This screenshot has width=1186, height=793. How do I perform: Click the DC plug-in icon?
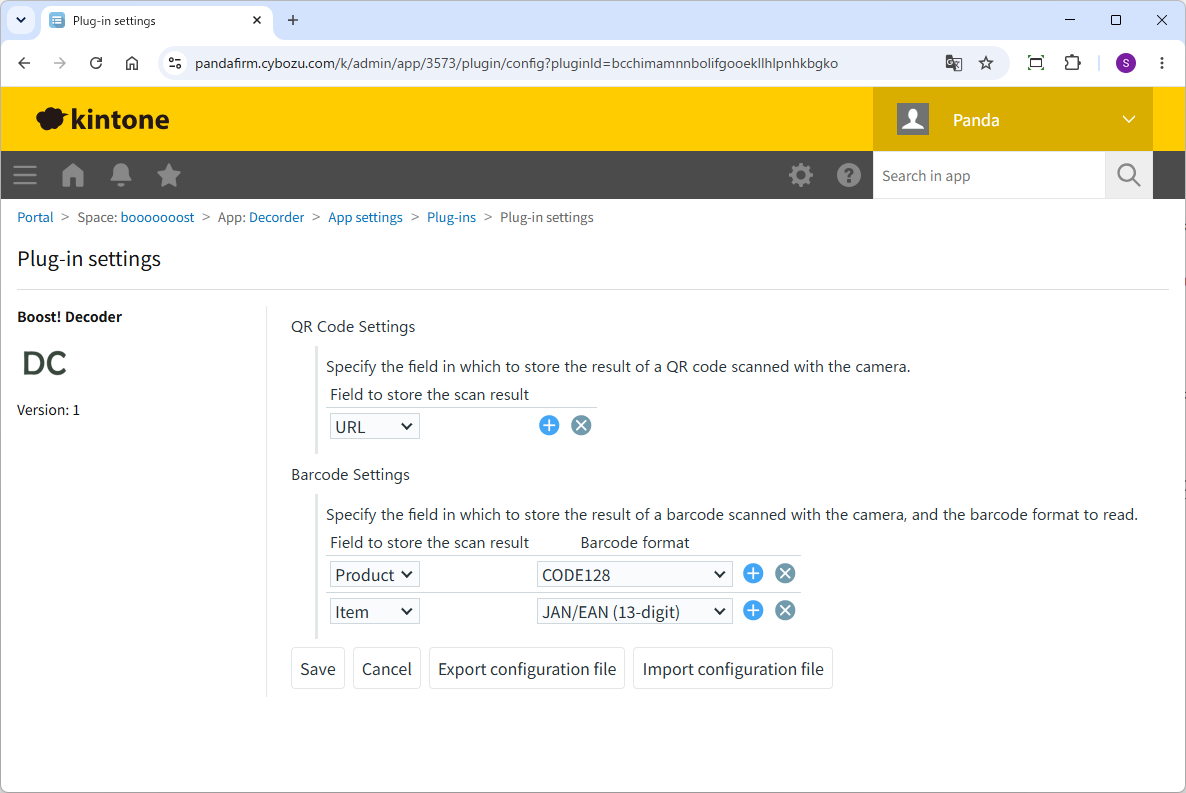click(x=45, y=363)
